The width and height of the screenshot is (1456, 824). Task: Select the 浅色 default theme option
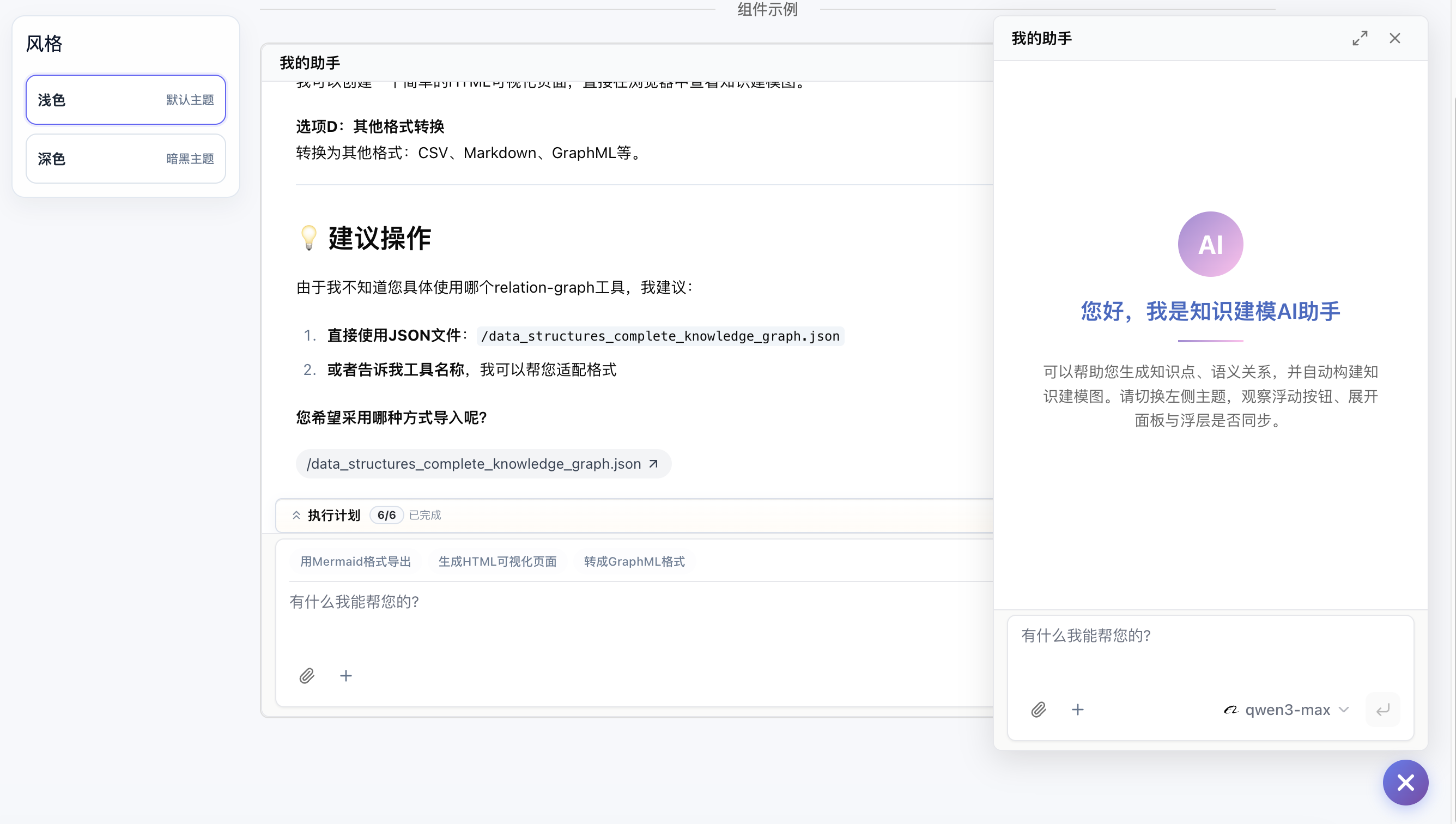tap(126, 100)
